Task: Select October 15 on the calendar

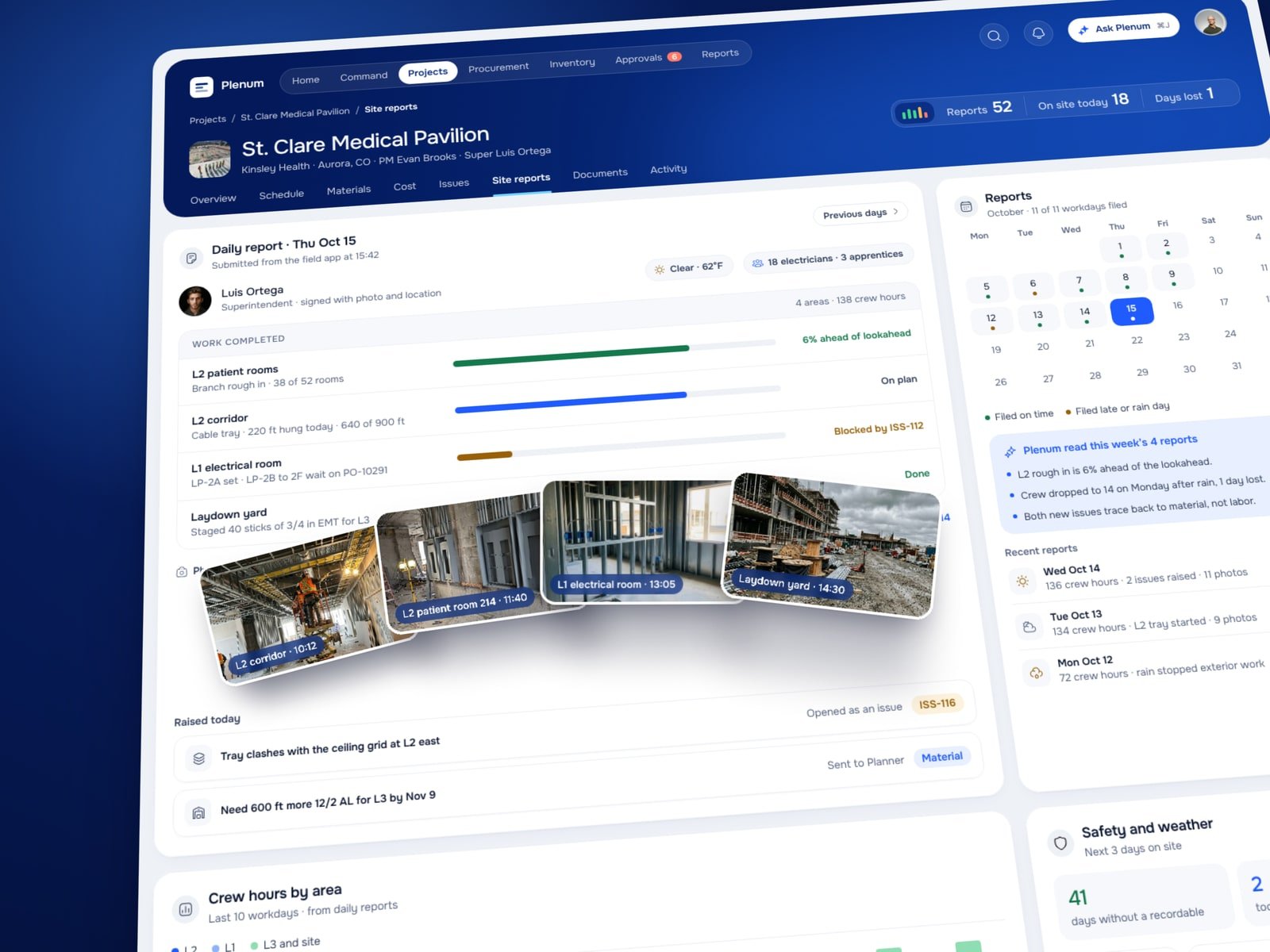Action: tap(1131, 311)
